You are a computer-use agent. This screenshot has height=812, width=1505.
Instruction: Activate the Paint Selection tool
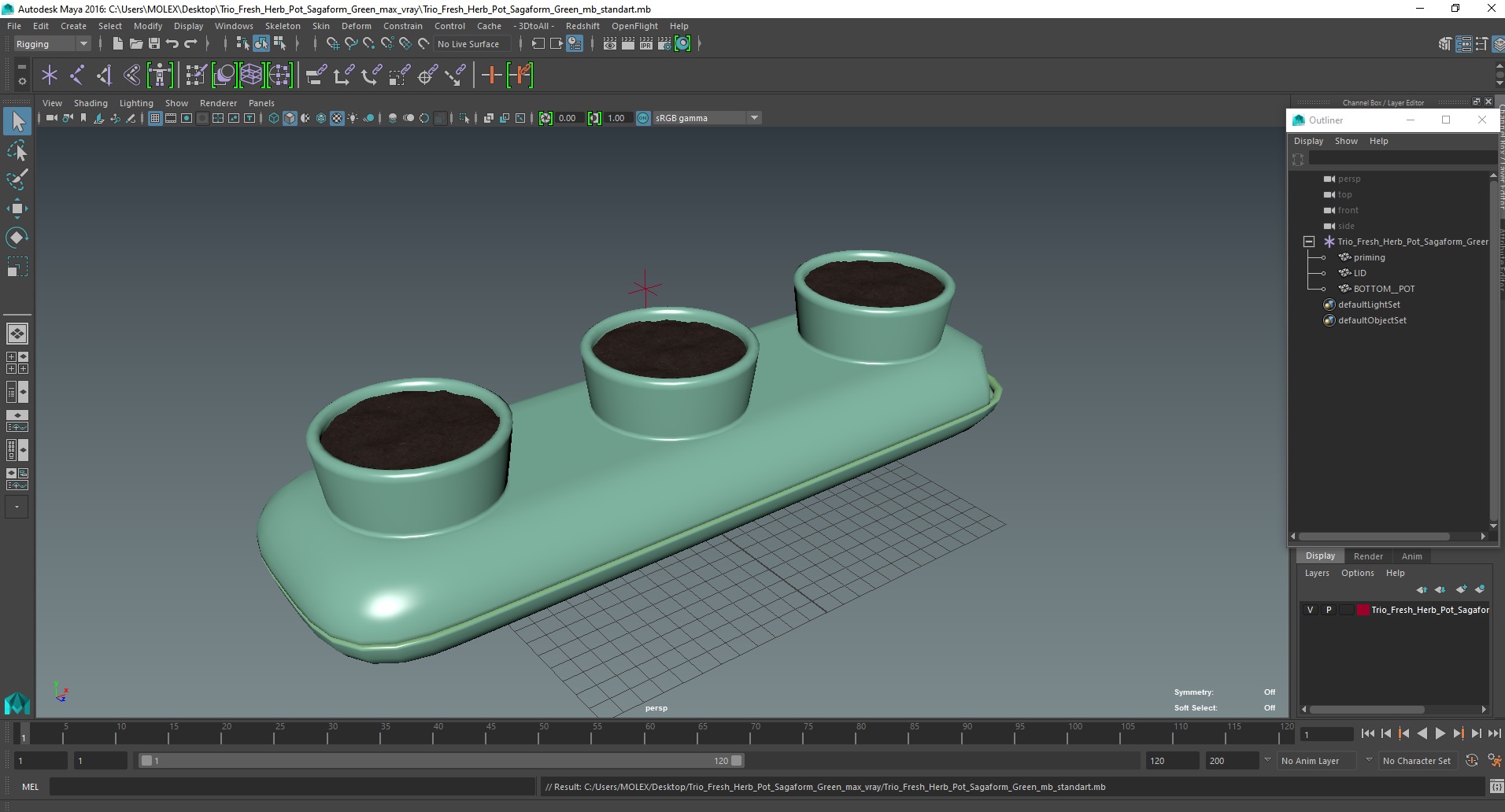(17, 179)
